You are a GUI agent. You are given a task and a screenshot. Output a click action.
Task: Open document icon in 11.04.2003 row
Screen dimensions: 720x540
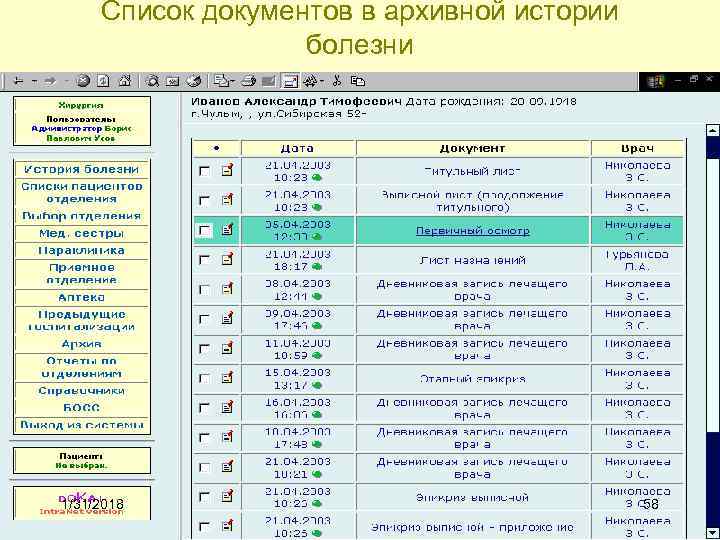pyautogui.click(x=227, y=348)
